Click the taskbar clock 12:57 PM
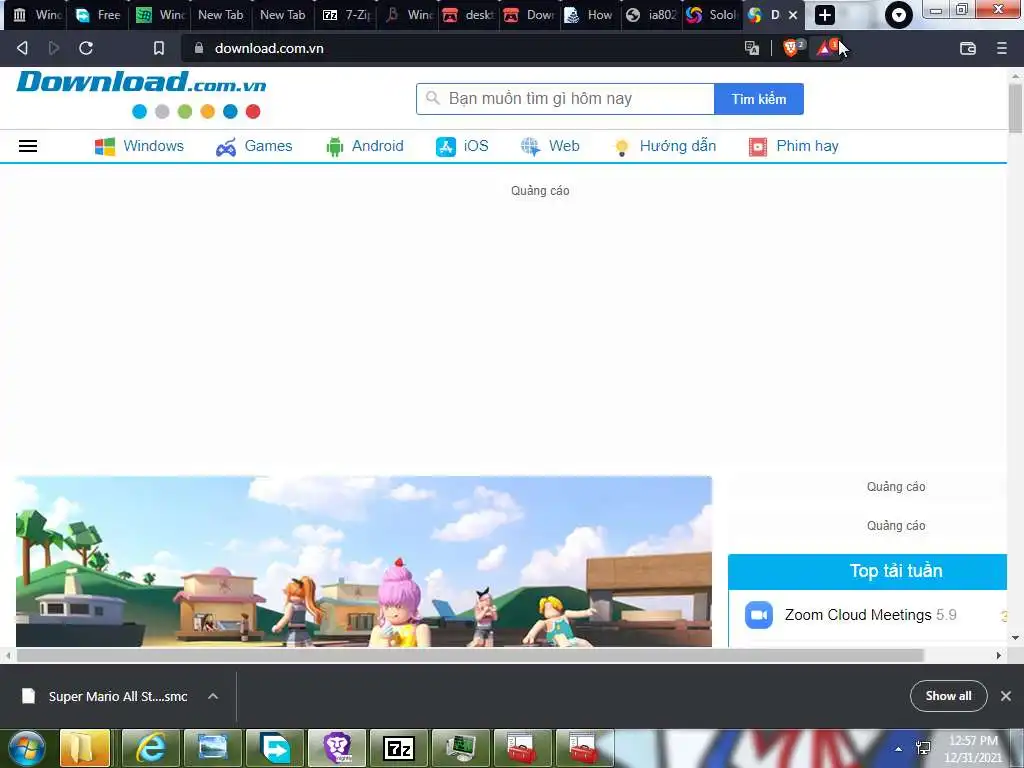 pos(973,741)
